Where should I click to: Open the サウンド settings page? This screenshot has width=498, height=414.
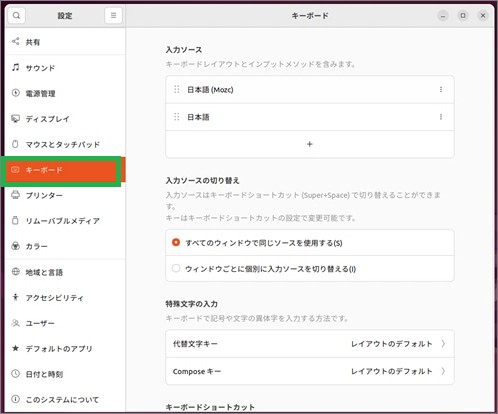click(65, 68)
